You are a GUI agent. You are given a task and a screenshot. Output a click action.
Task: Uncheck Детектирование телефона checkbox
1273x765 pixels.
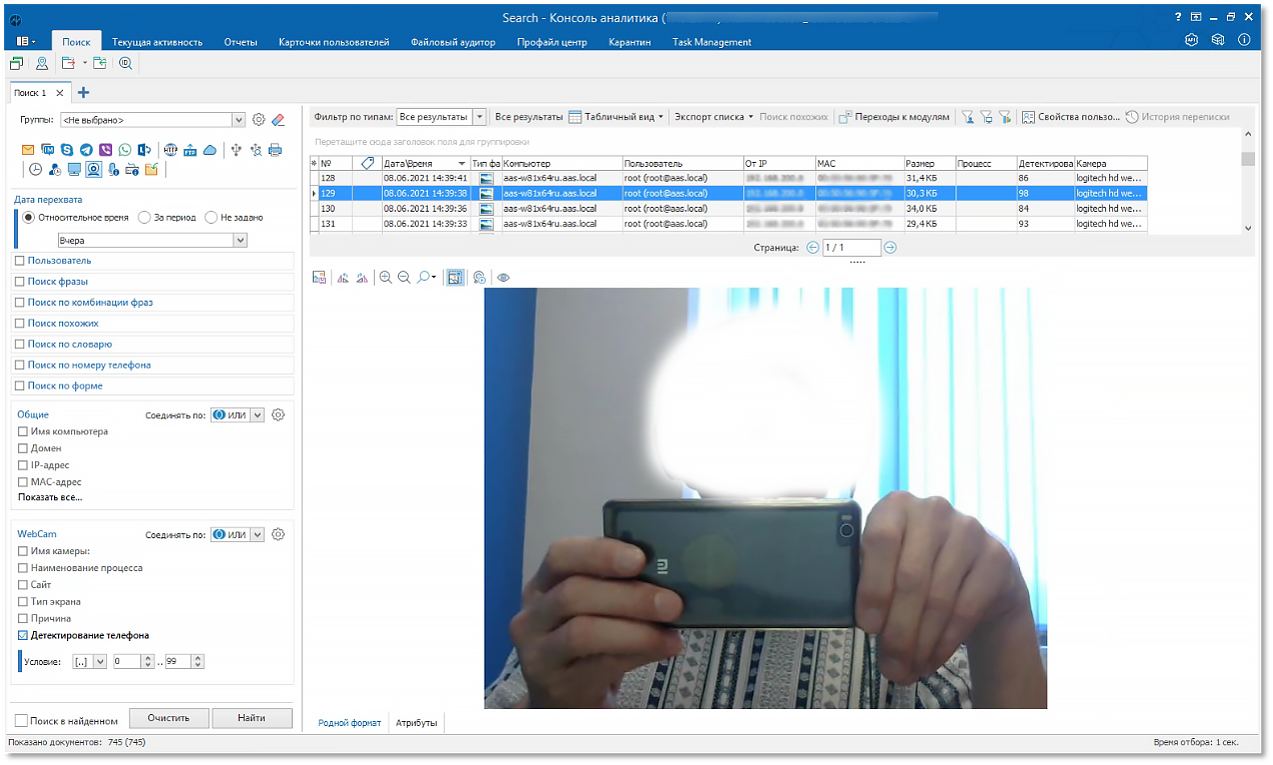point(24,635)
